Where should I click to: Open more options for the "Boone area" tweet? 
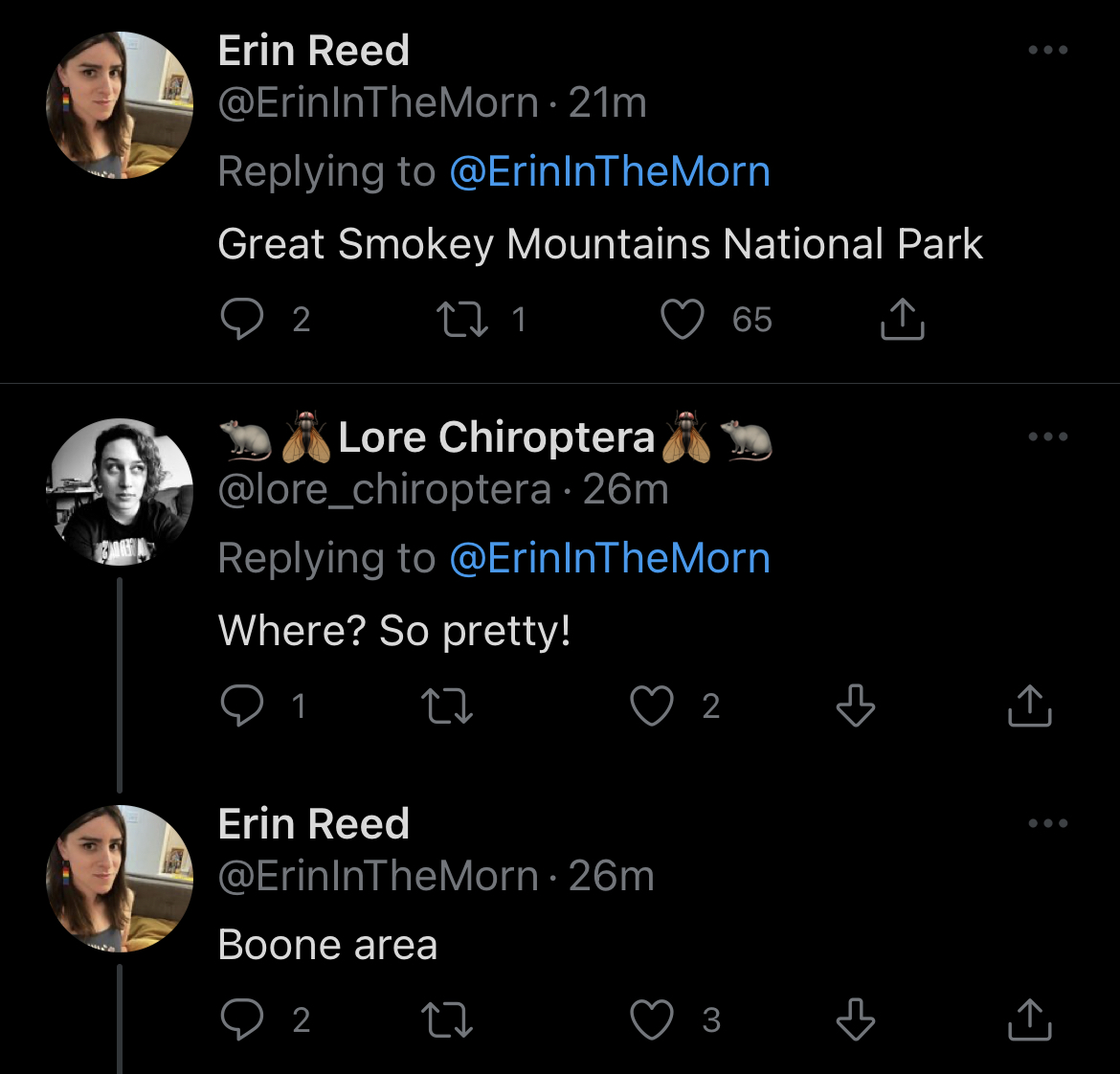point(1047,824)
